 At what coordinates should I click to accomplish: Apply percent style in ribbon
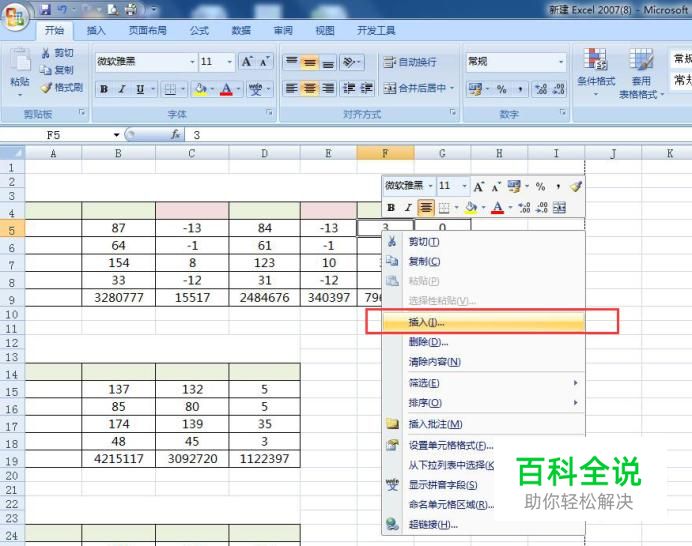[502, 89]
